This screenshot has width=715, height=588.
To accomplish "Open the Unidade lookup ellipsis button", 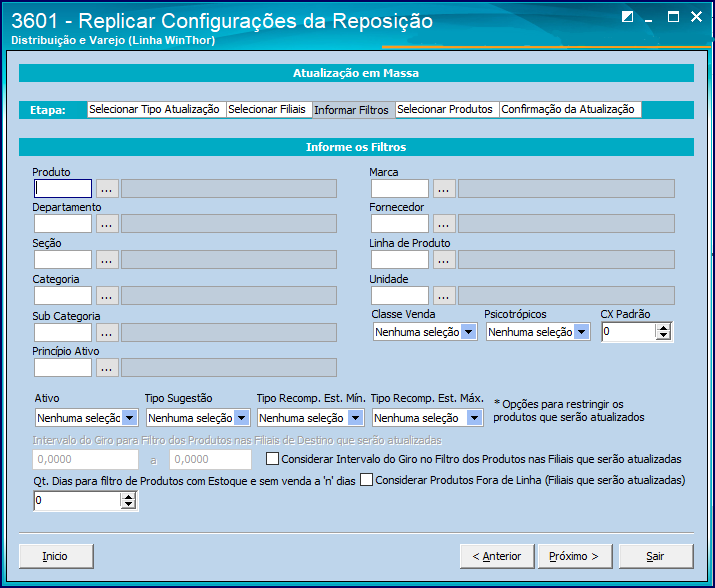I will [444, 296].
